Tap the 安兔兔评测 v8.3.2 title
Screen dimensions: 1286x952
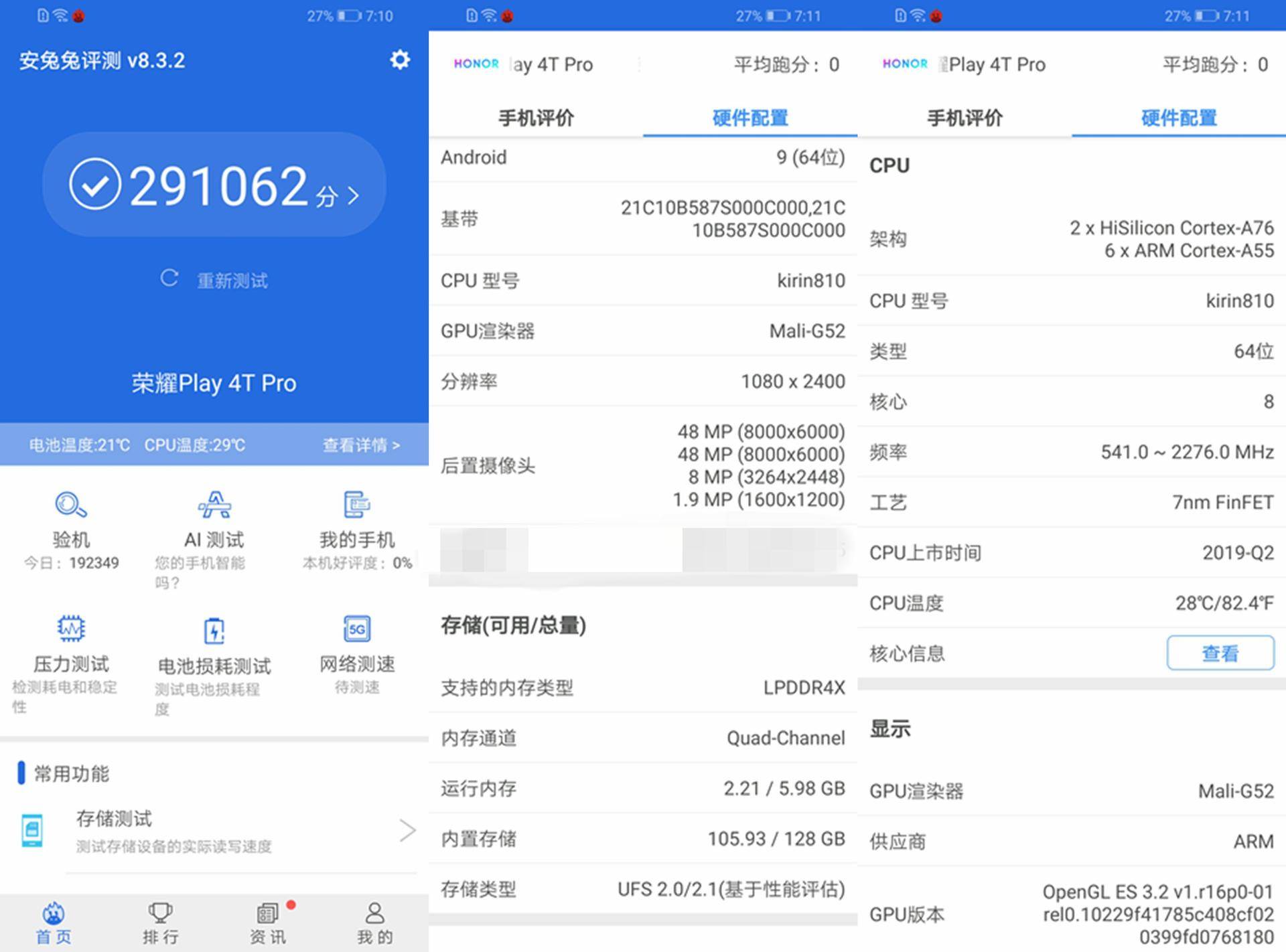(x=102, y=60)
